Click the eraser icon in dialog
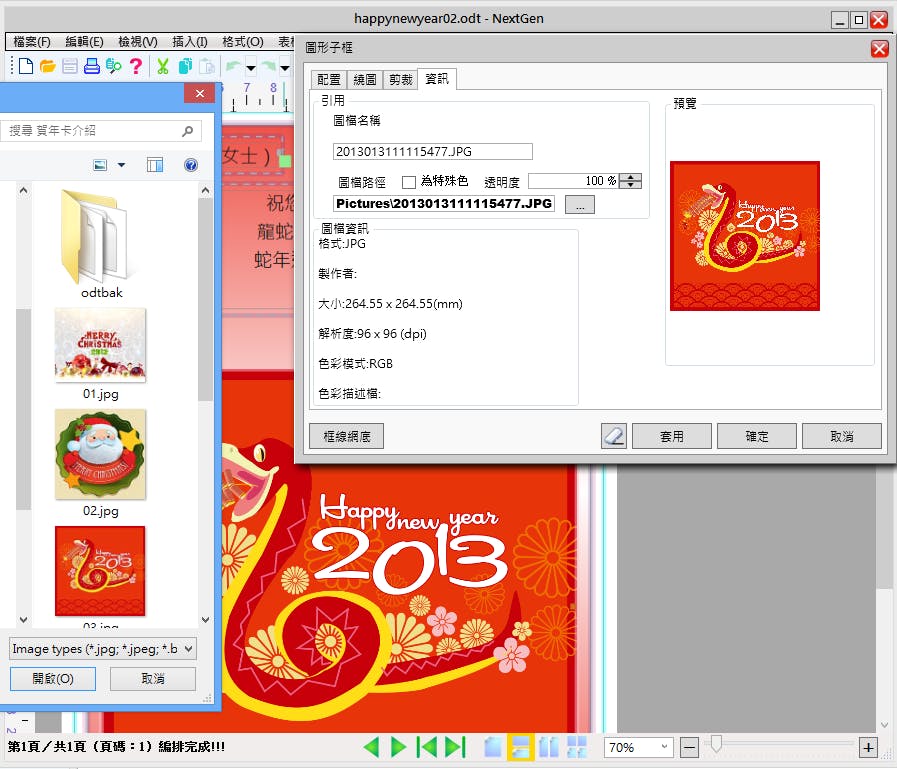The height and width of the screenshot is (769, 897). [x=613, y=436]
